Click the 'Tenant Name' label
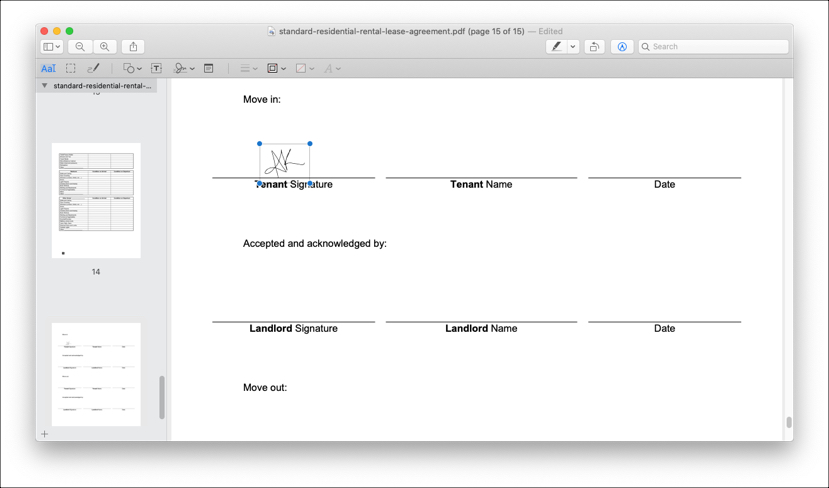The image size is (829, 488). pos(481,185)
